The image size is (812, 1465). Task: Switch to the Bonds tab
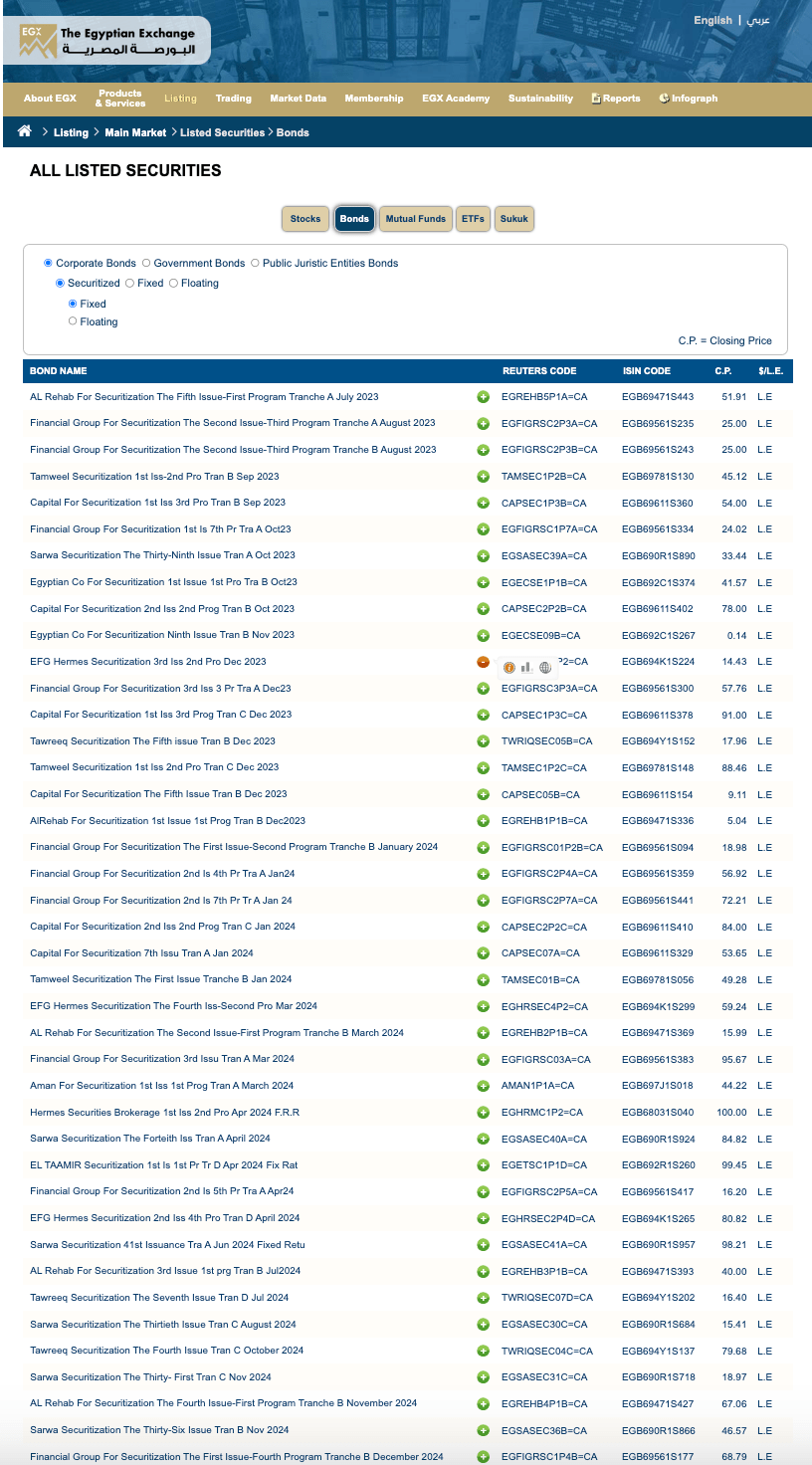click(354, 219)
